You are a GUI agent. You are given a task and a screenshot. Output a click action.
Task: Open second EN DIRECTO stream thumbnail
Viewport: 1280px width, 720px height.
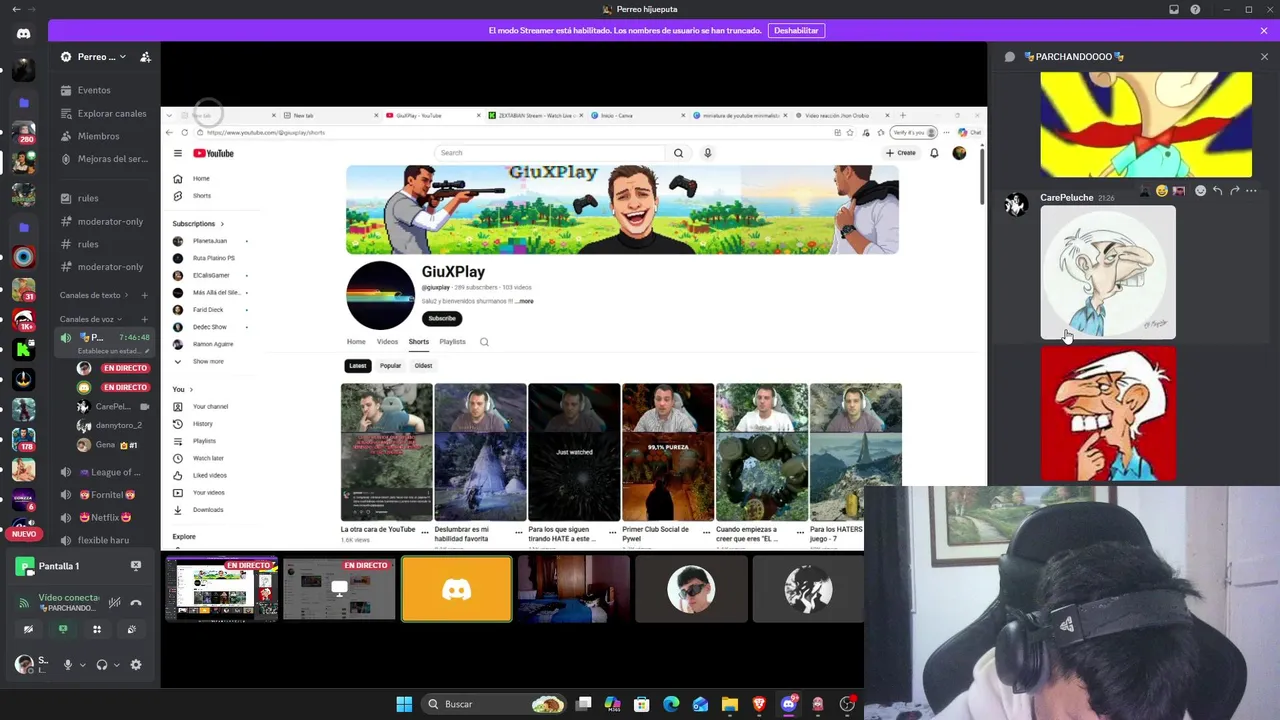[x=339, y=590]
